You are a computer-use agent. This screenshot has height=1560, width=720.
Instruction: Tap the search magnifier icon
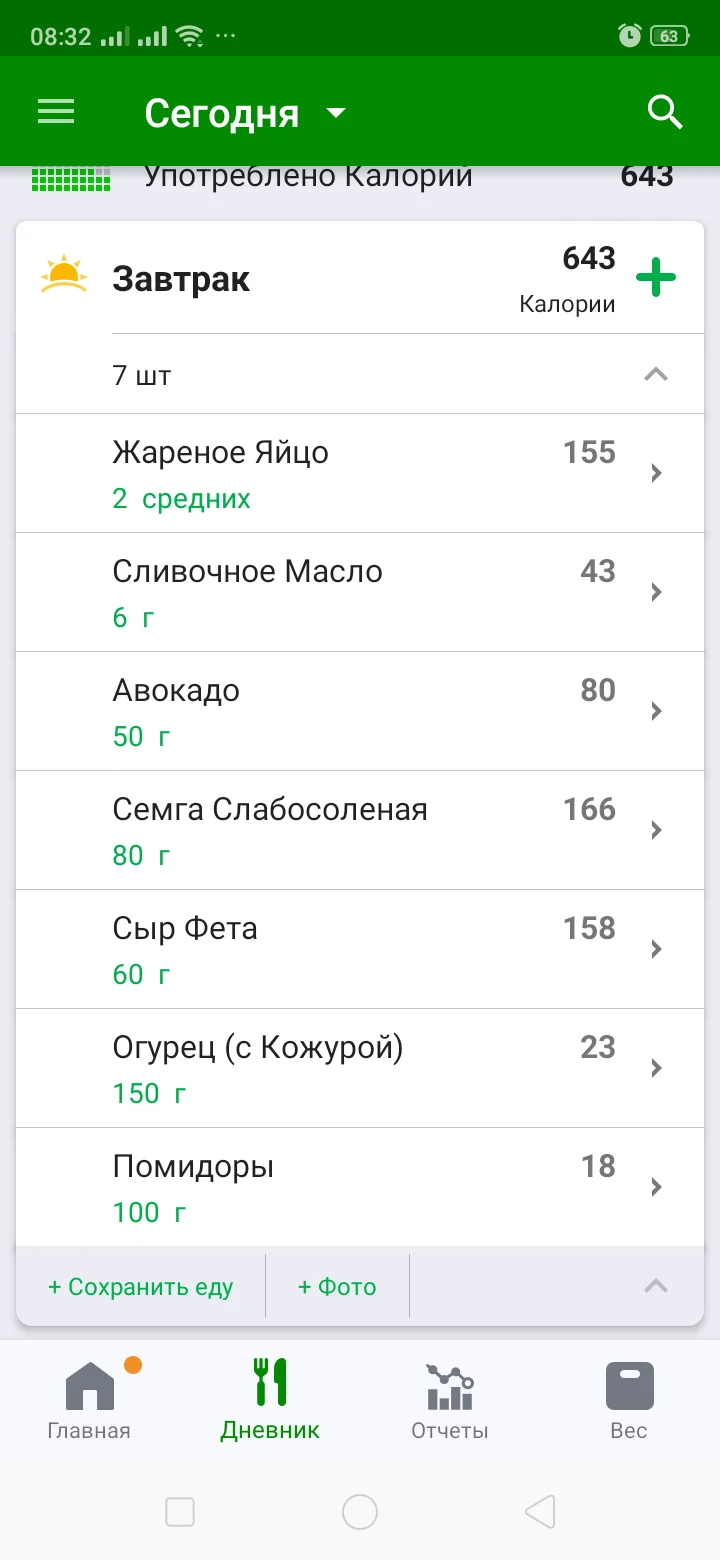click(x=665, y=113)
